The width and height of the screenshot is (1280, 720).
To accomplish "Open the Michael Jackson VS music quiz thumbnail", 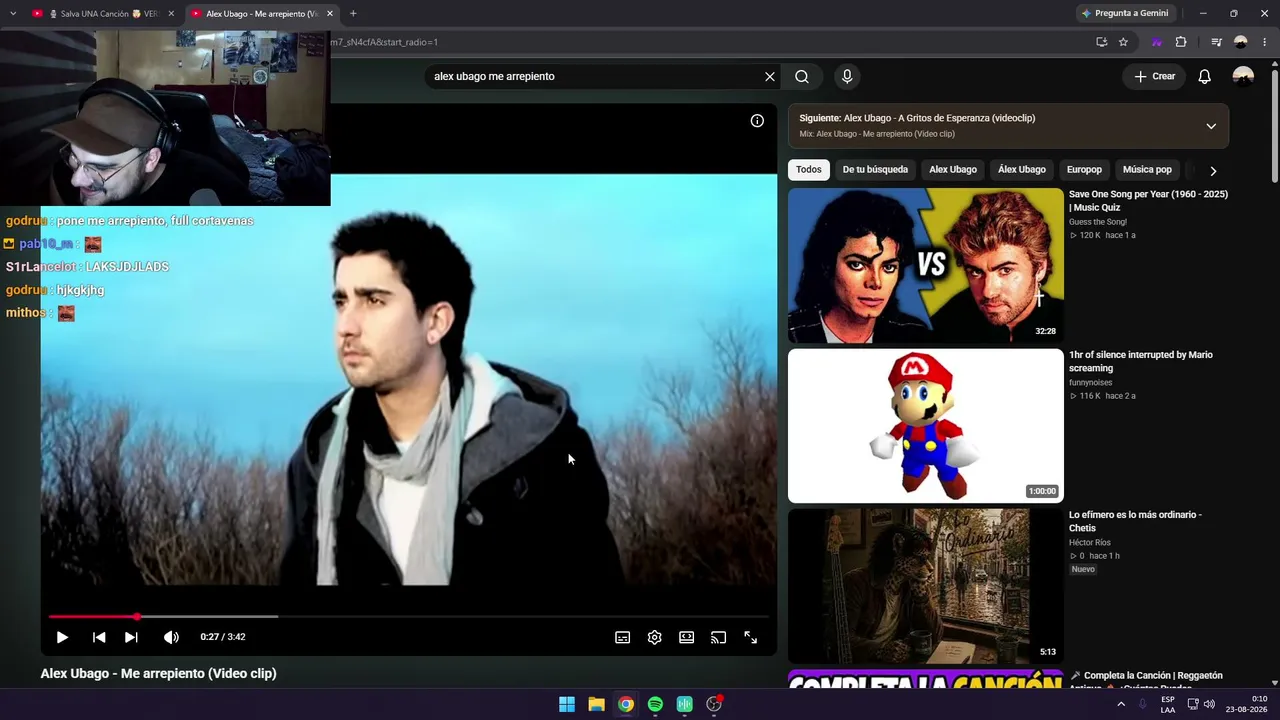I will (x=926, y=265).
